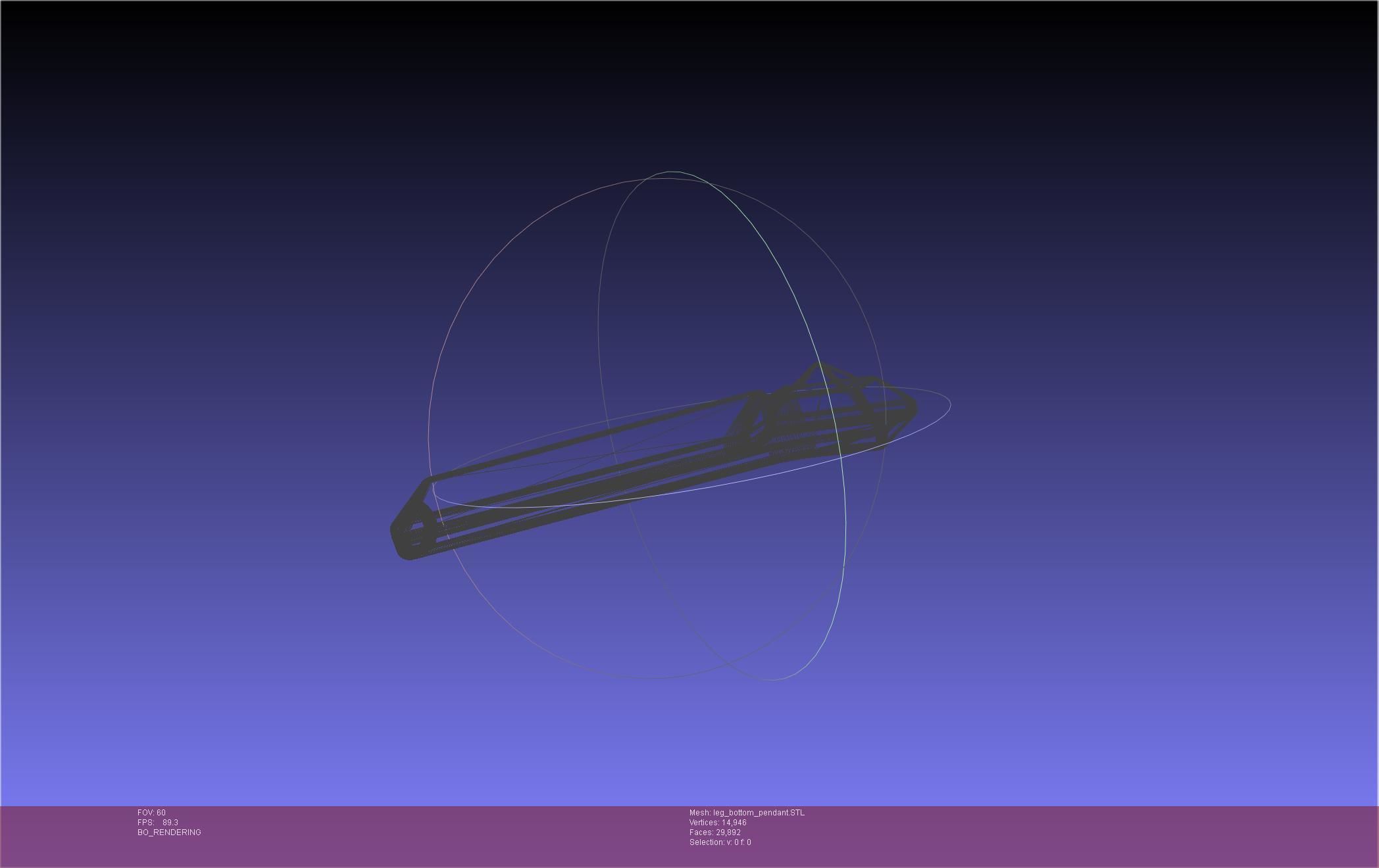Screen dimensions: 1379x868
Task: Click the FOV: 60 readout
Action: pos(151,813)
